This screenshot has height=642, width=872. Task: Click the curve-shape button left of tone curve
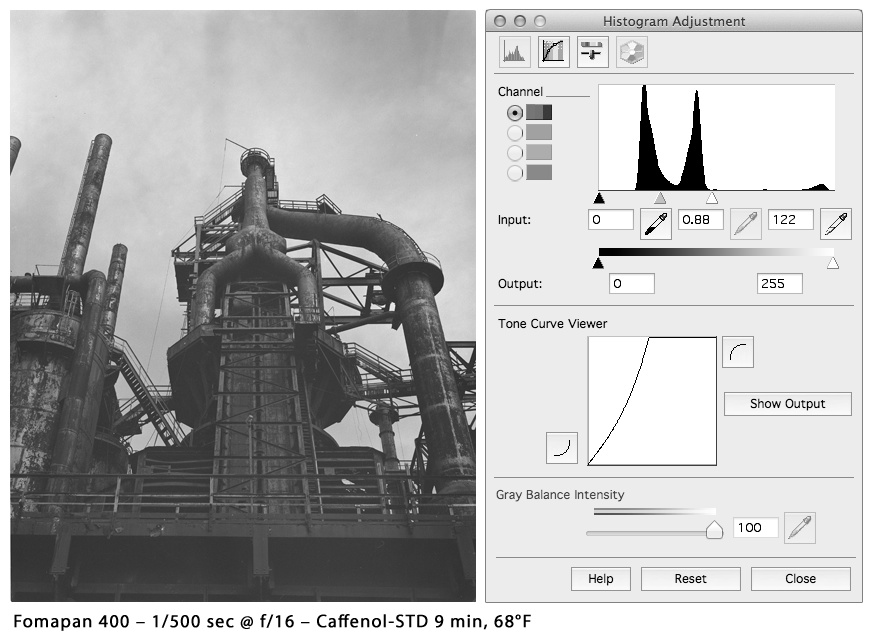[562, 448]
